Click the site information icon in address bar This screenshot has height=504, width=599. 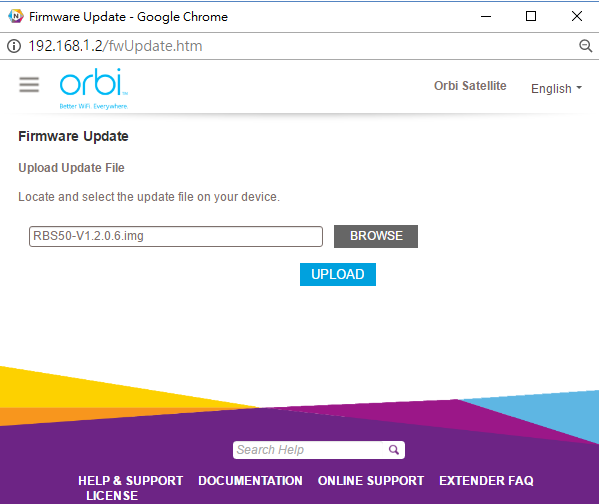point(14,46)
